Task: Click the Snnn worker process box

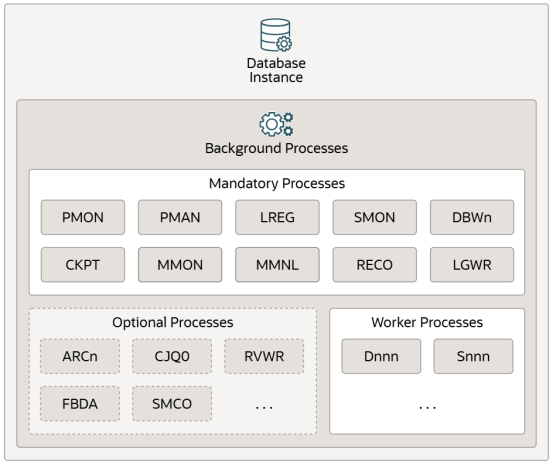Action: click(x=473, y=356)
